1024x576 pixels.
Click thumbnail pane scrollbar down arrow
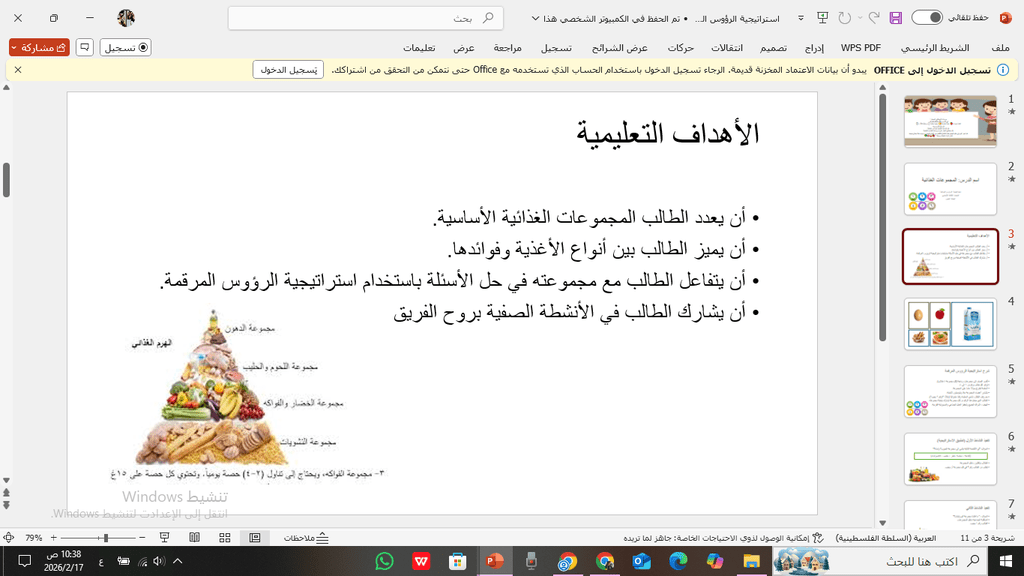pos(882,523)
